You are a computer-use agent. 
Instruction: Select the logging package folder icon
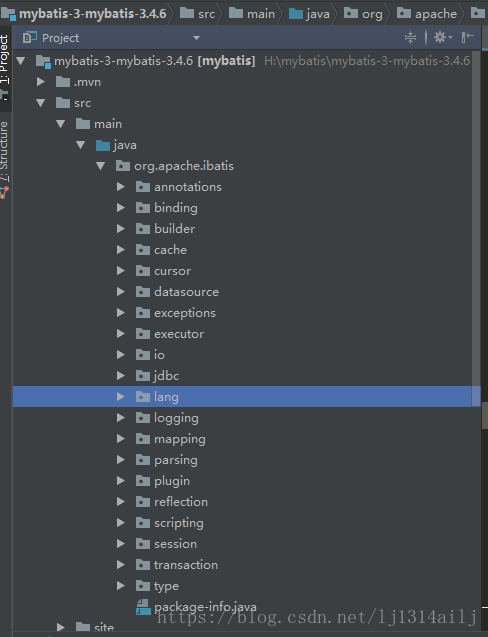[x=143, y=418]
